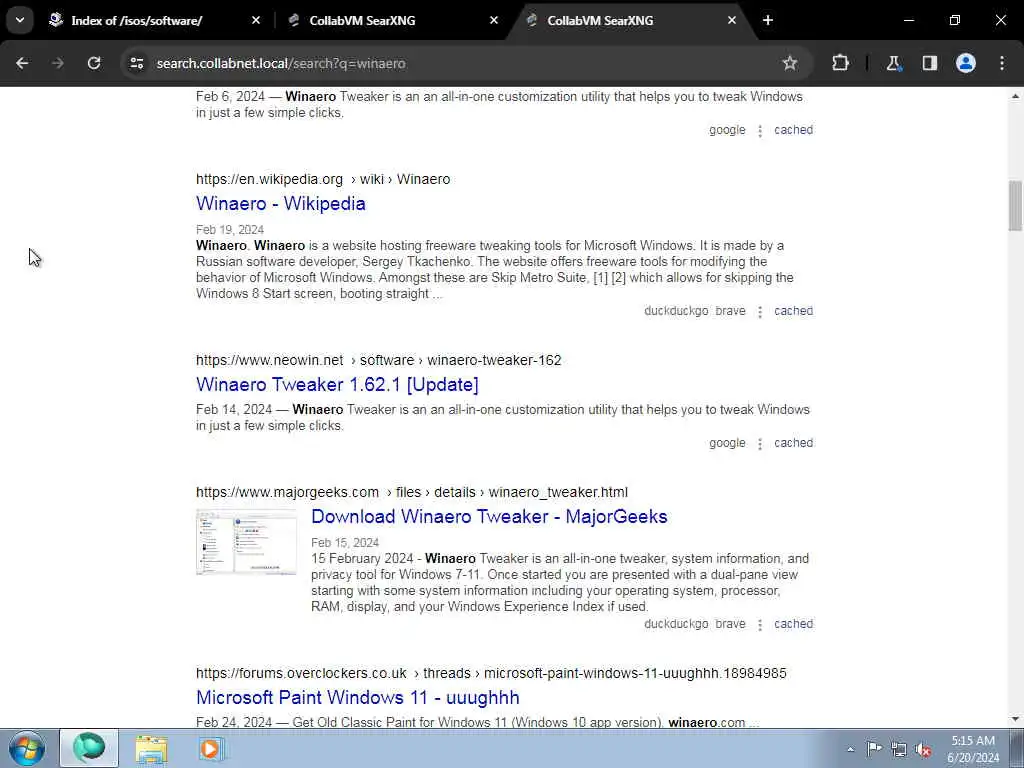The image size is (1024, 768).
Task: Open cached link of the topmost result
Action: point(793,130)
